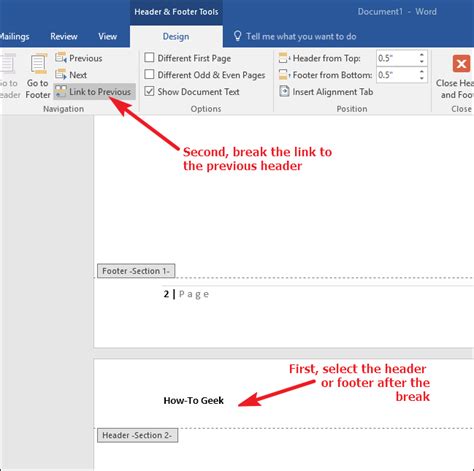
Task: Increase Header from Top value
Action: (x=422, y=55)
